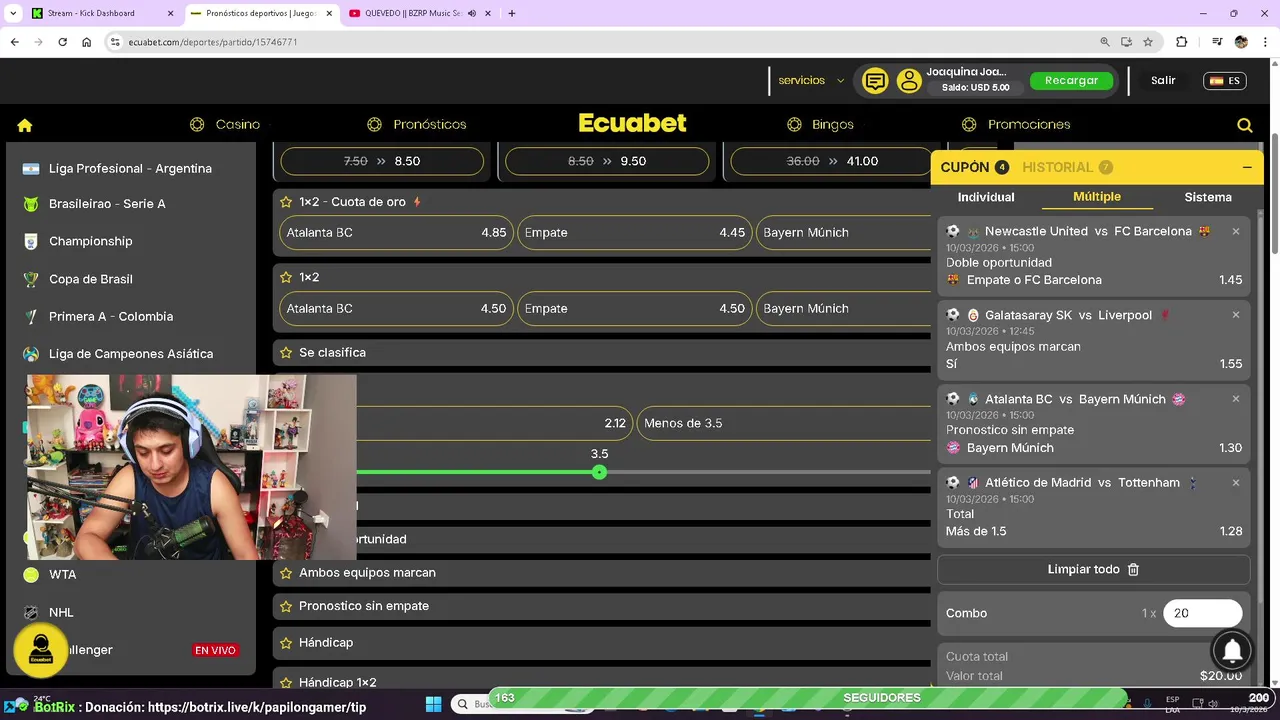Bookmark this page with the star icon
1280x720 pixels.
click(x=1148, y=42)
